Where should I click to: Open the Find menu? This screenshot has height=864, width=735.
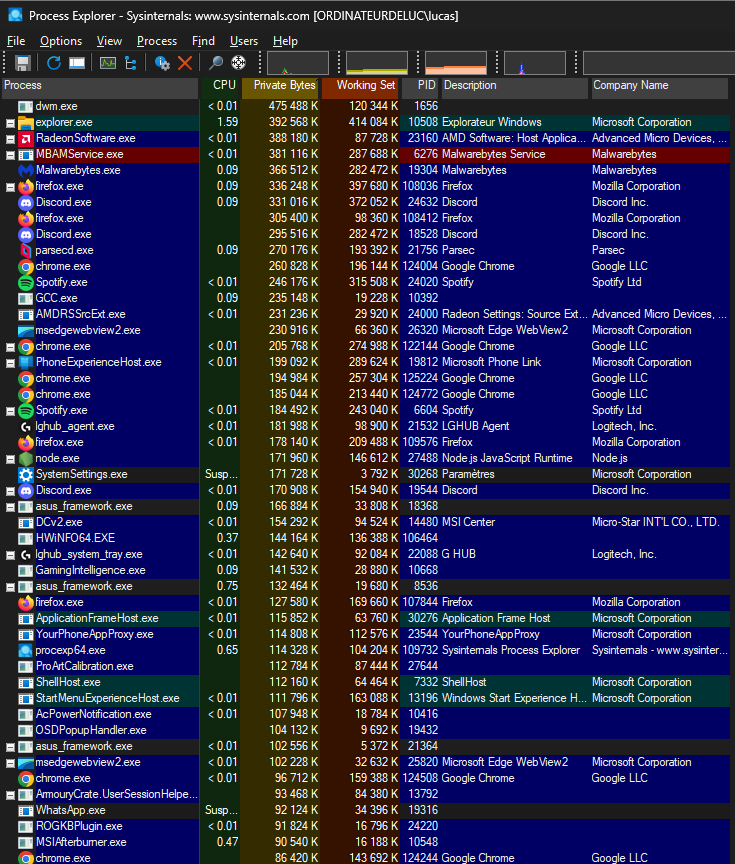coord(203,41)
